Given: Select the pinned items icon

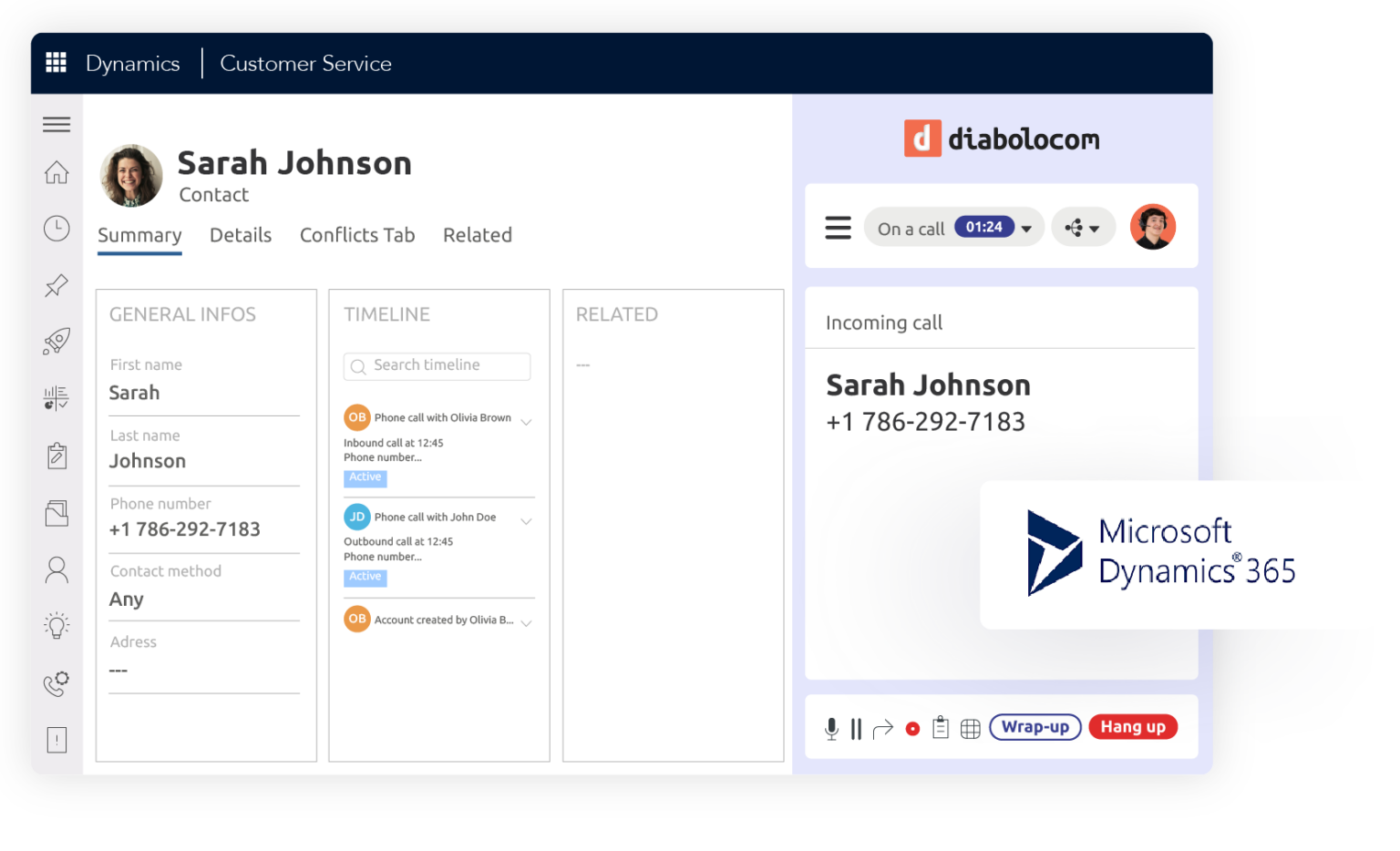Looking at the screenshot, I should pos(57,285).
